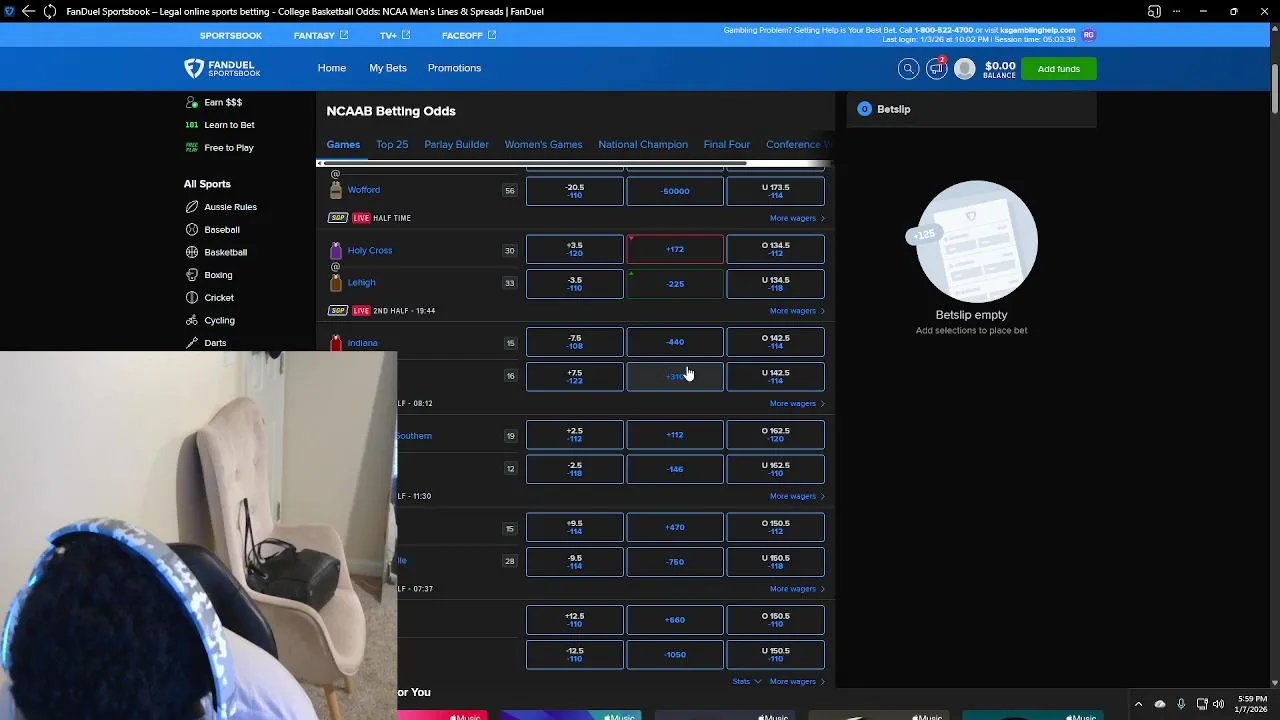Expand More wagers for Indiana game
The image size is (1280, 720).
[797, 404]
